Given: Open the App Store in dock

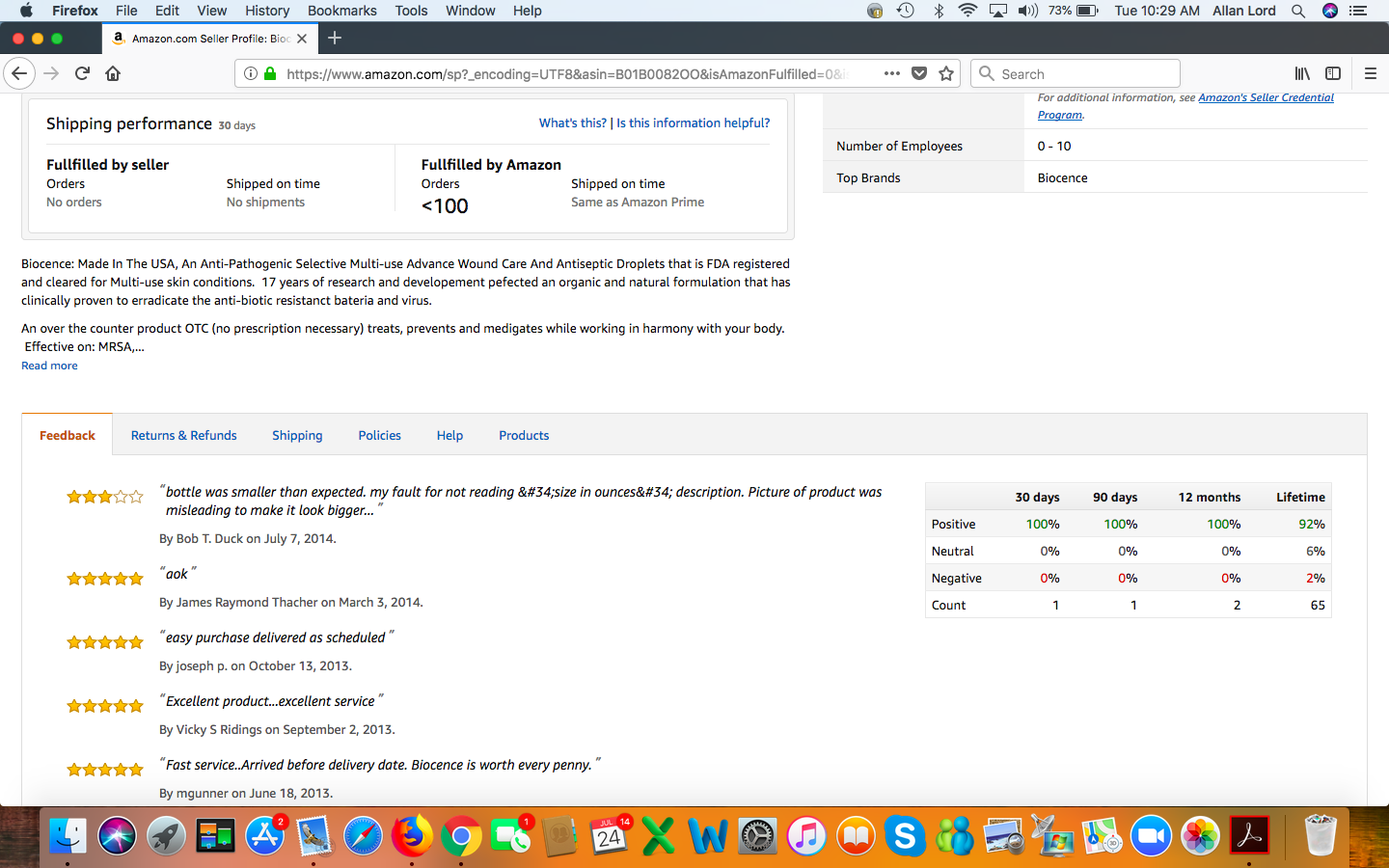Looking at the screenshot, I should [x=264, y=836].
